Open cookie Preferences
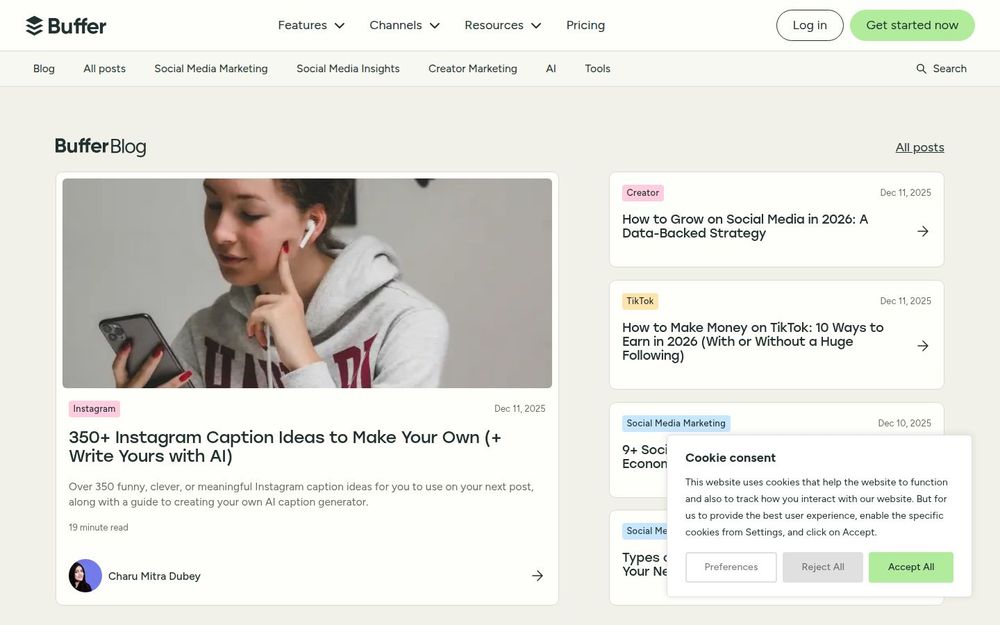 (731, 567)
